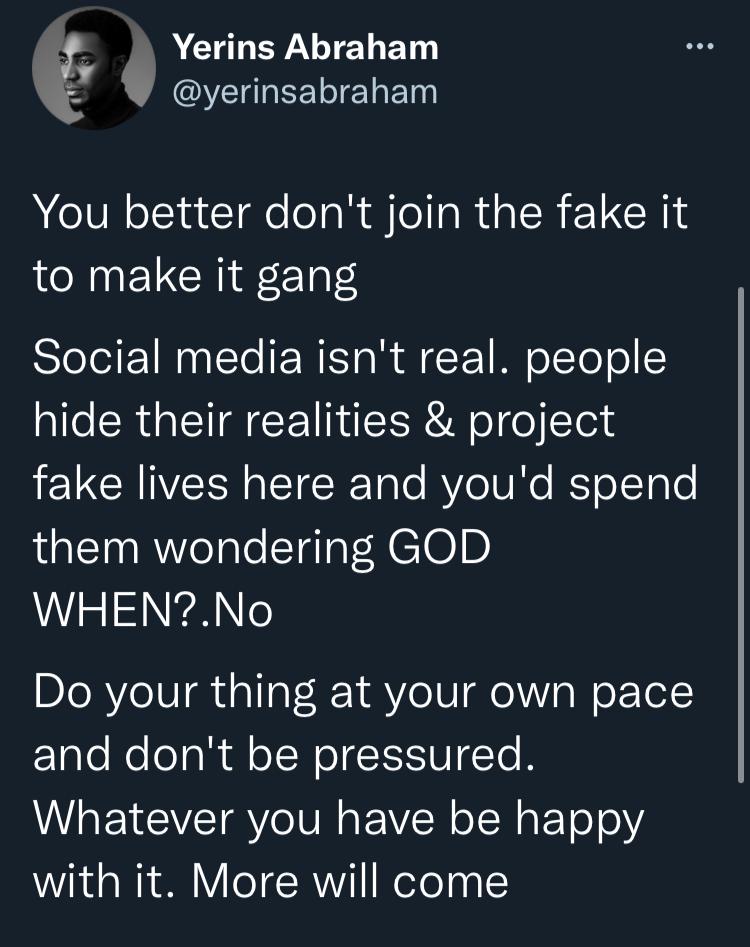Click the line "and don't be pressured."

pos(277,756)
